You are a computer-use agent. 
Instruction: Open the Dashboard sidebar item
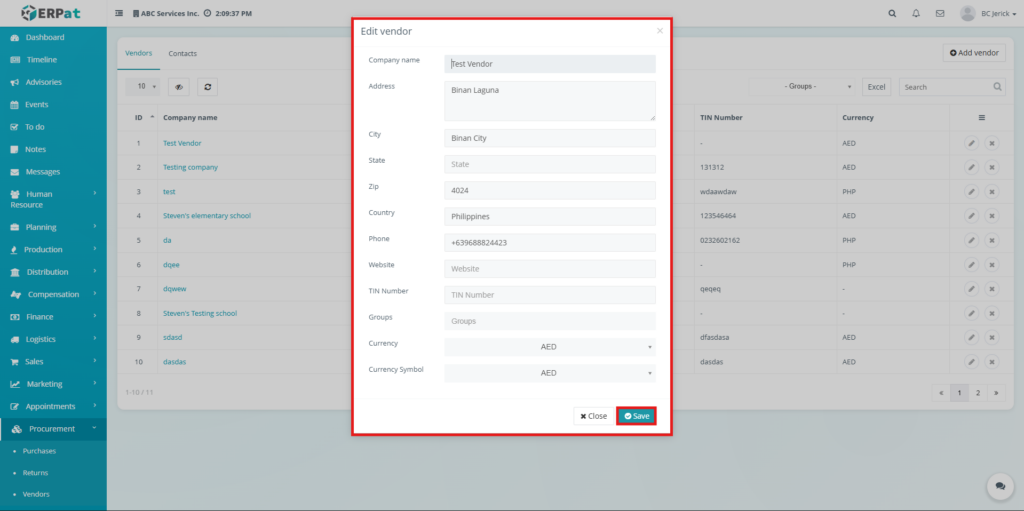click(x=44, y=37)
